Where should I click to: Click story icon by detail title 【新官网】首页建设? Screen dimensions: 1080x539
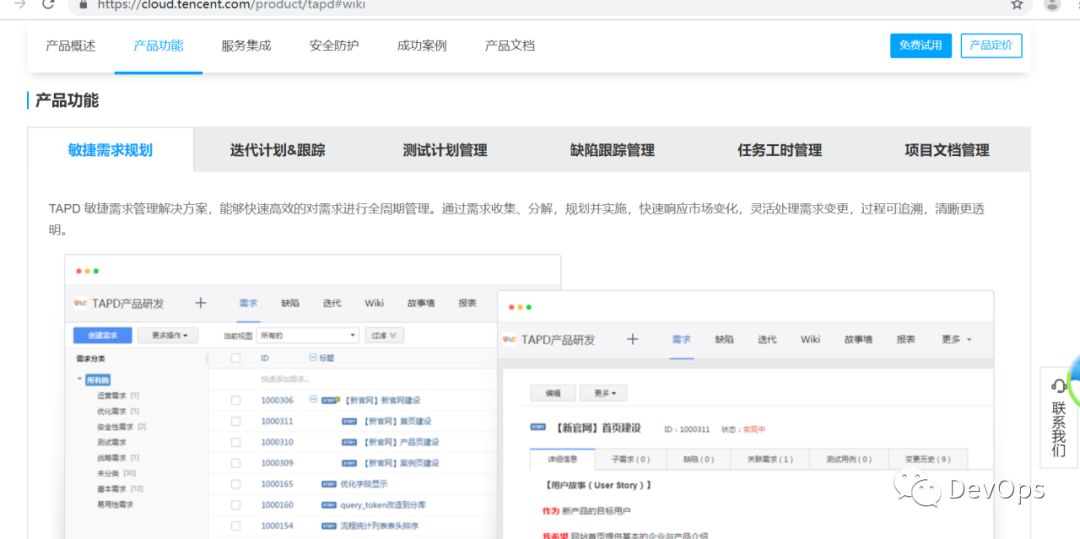pyautogui.click(x=538, y=427)
